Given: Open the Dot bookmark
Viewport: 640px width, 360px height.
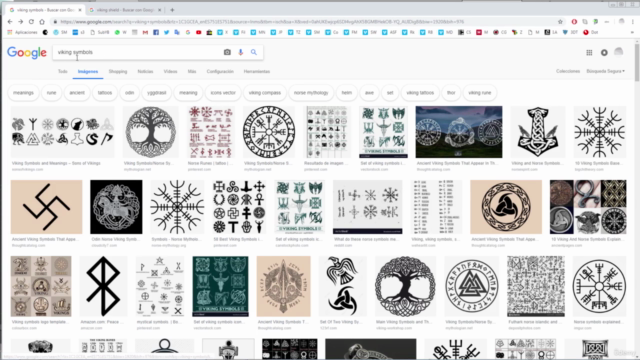Looking at the screenshot, I should 591,32.
